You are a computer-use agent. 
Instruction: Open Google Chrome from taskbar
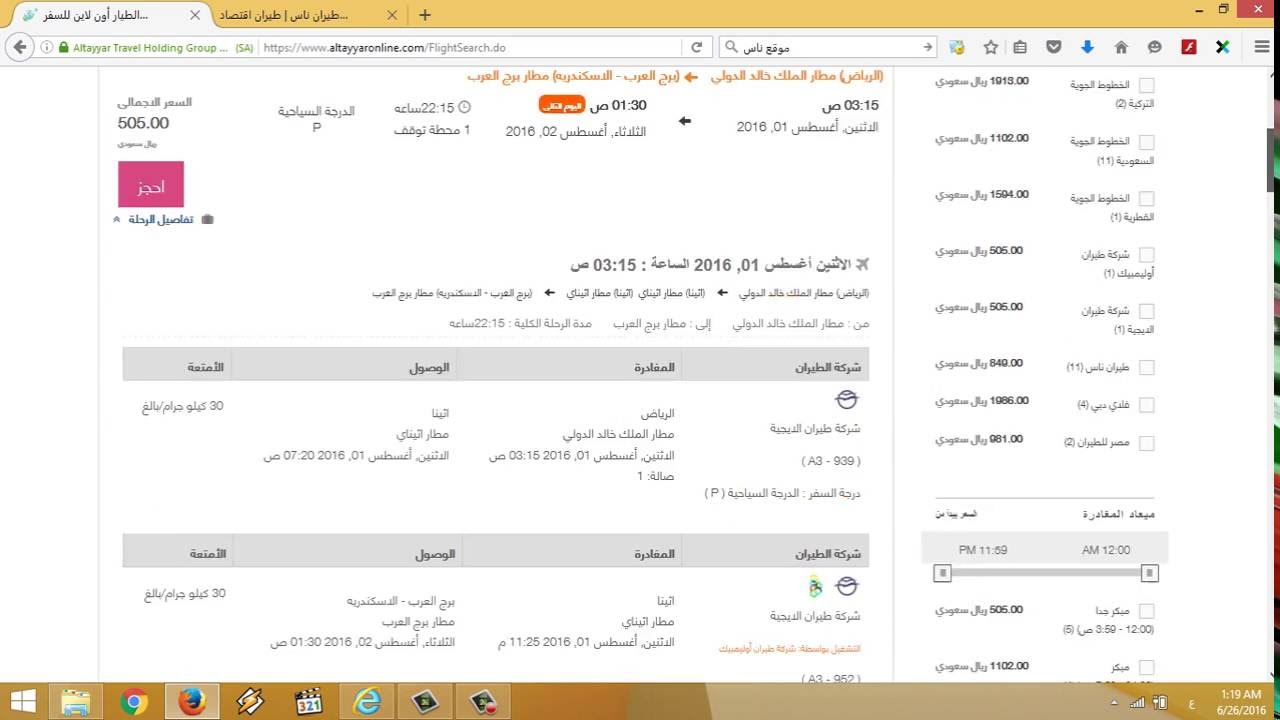click(x=134, y=702)
